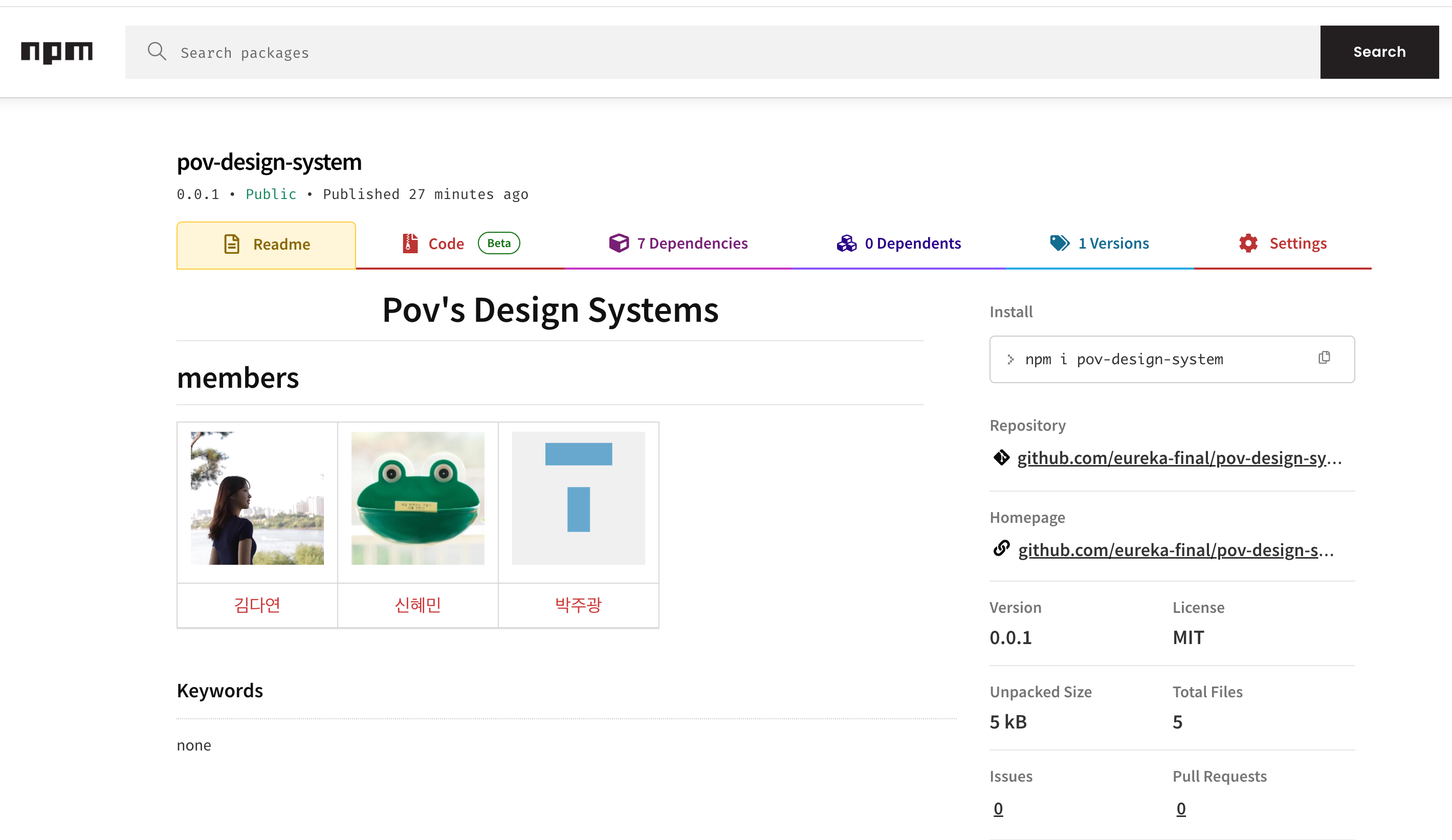Click the npm logo
Viewport: 1452px width, 840px height.
pos(56,52)
